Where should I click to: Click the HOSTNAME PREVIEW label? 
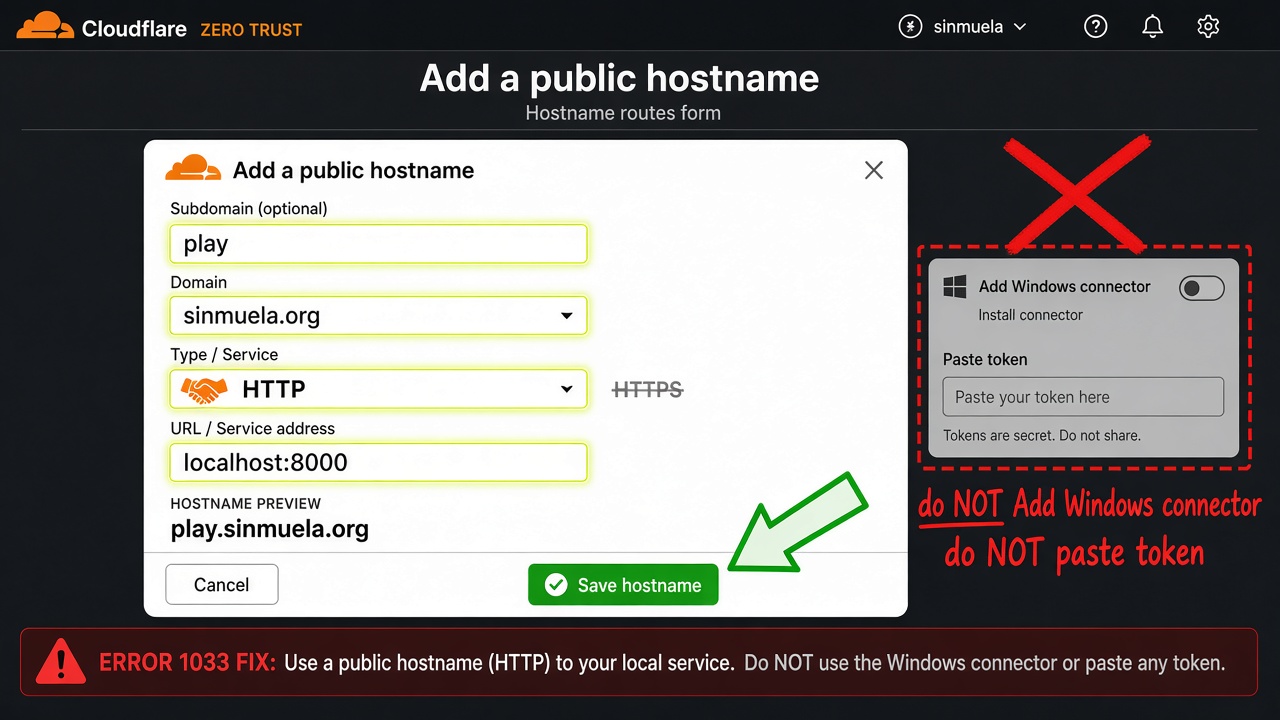point(246,503)
